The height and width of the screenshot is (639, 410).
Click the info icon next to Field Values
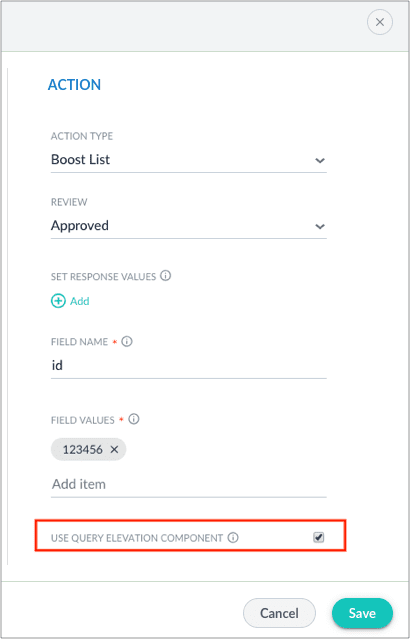click(134, 419)
